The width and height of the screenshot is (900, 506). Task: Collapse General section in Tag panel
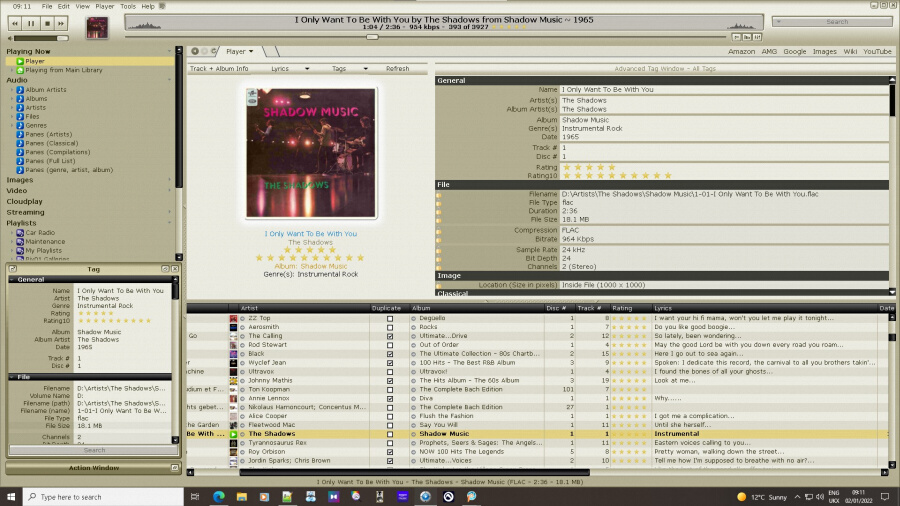pos(11,280)
